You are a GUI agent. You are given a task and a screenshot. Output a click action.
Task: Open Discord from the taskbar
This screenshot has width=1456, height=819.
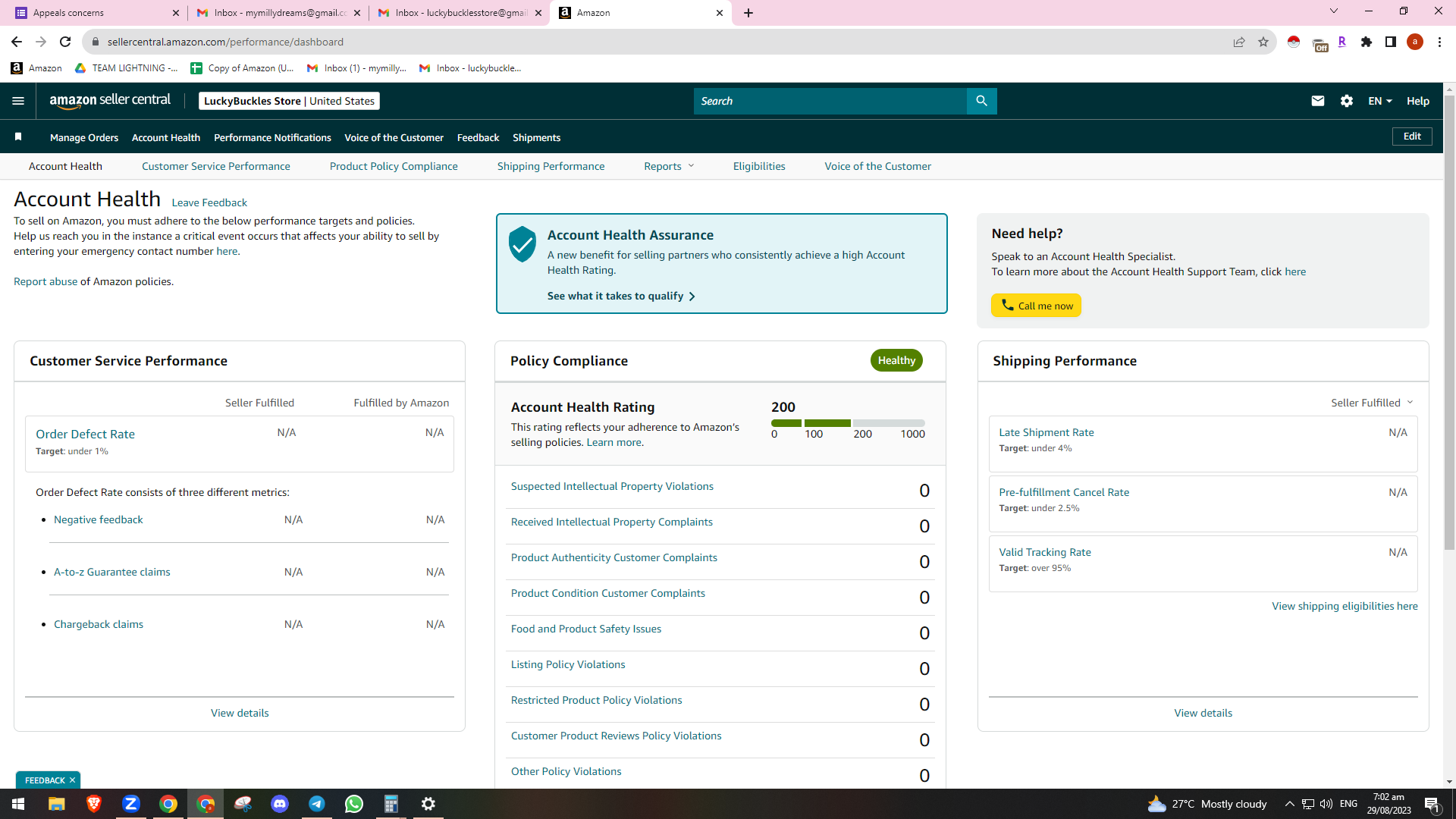coord(280,804)
